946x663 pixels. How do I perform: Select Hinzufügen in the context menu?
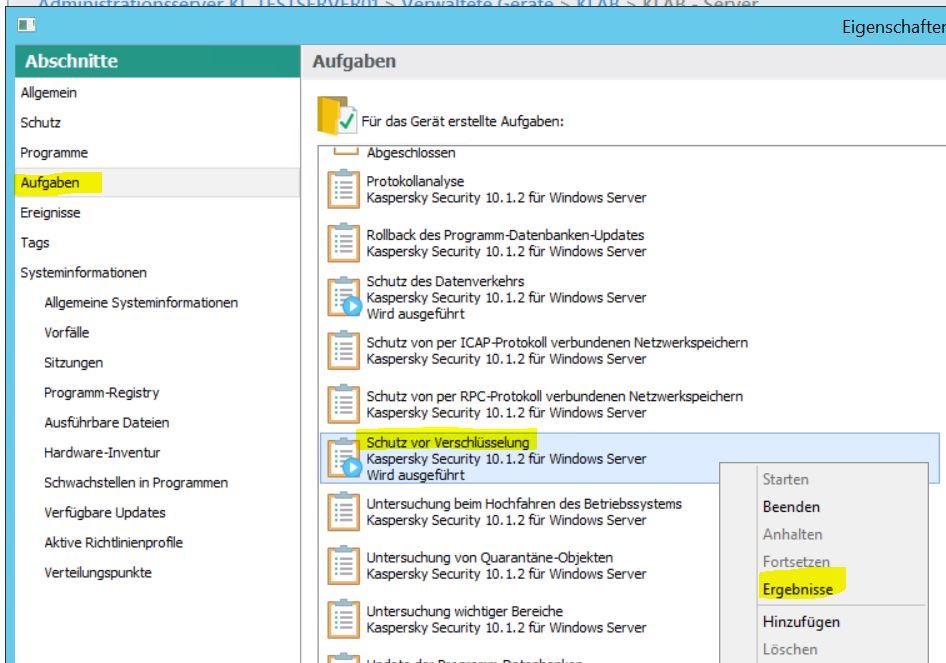[x=800, y=622]
